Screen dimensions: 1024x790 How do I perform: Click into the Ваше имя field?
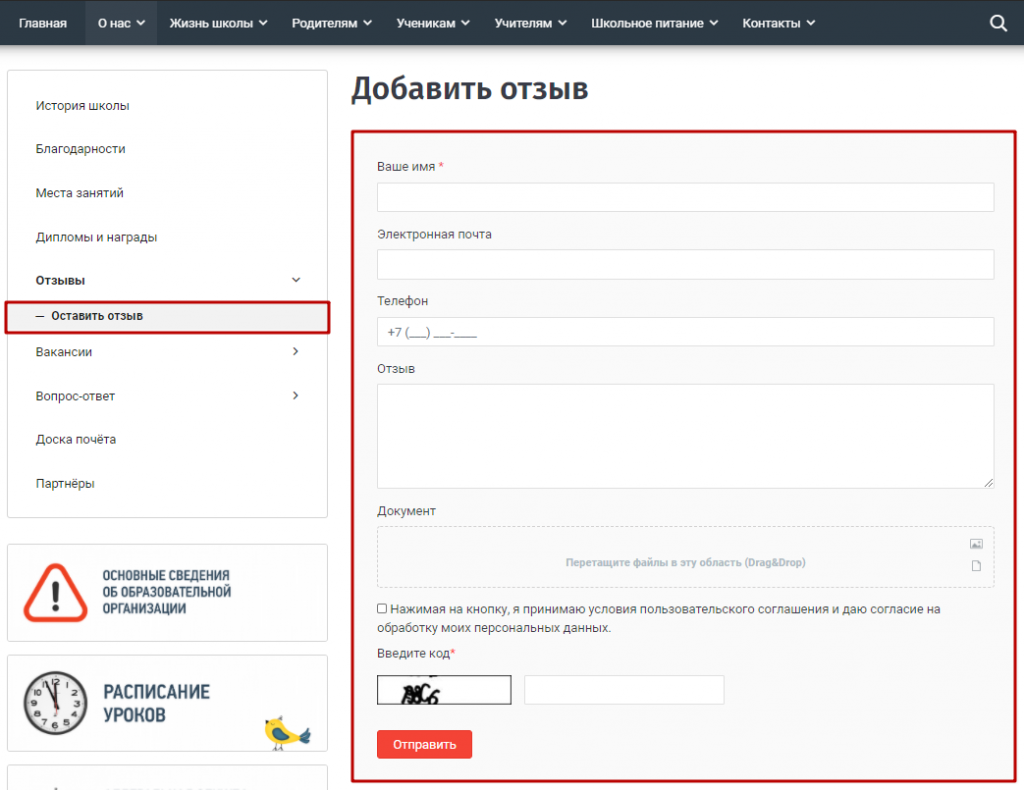[x=685, y=197]
